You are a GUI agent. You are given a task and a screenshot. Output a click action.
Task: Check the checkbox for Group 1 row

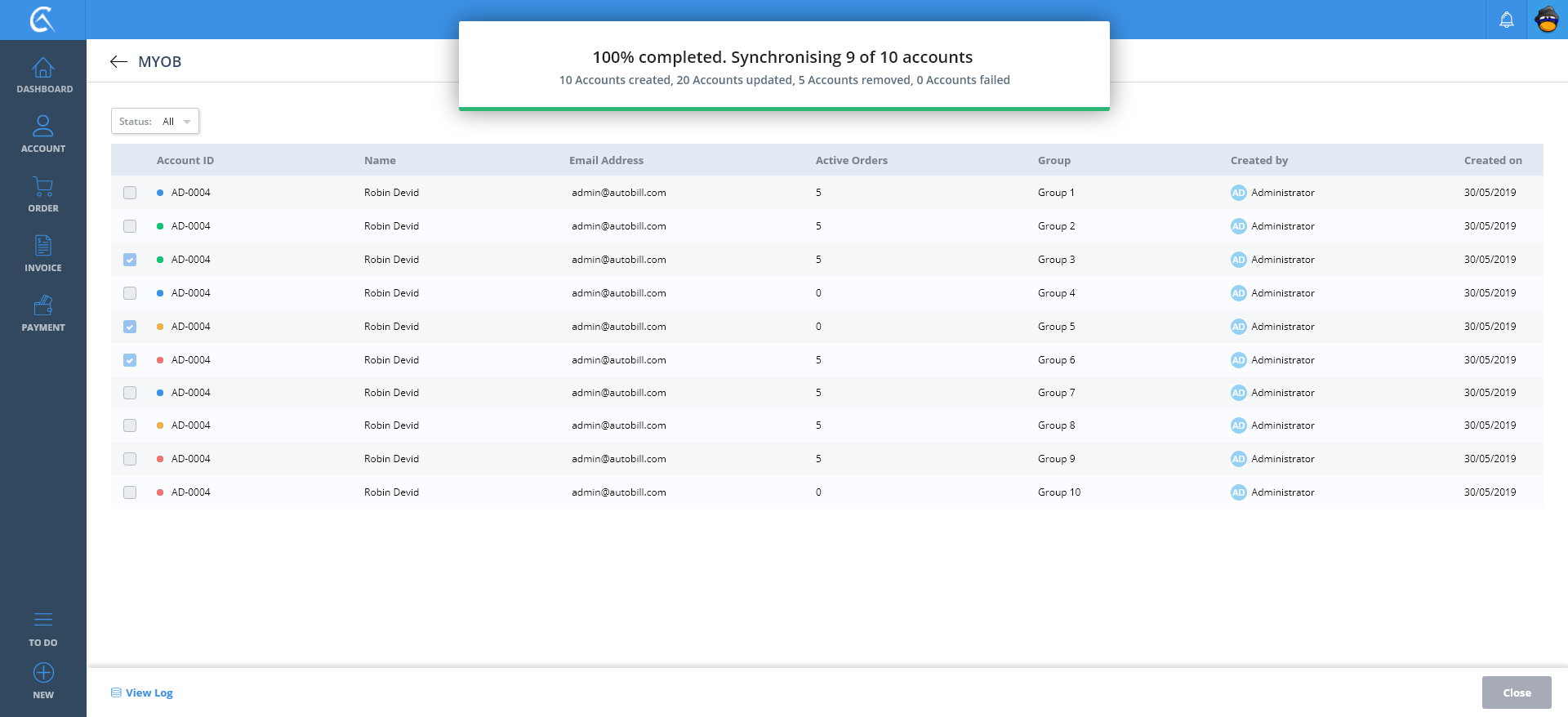coord(130,193)
